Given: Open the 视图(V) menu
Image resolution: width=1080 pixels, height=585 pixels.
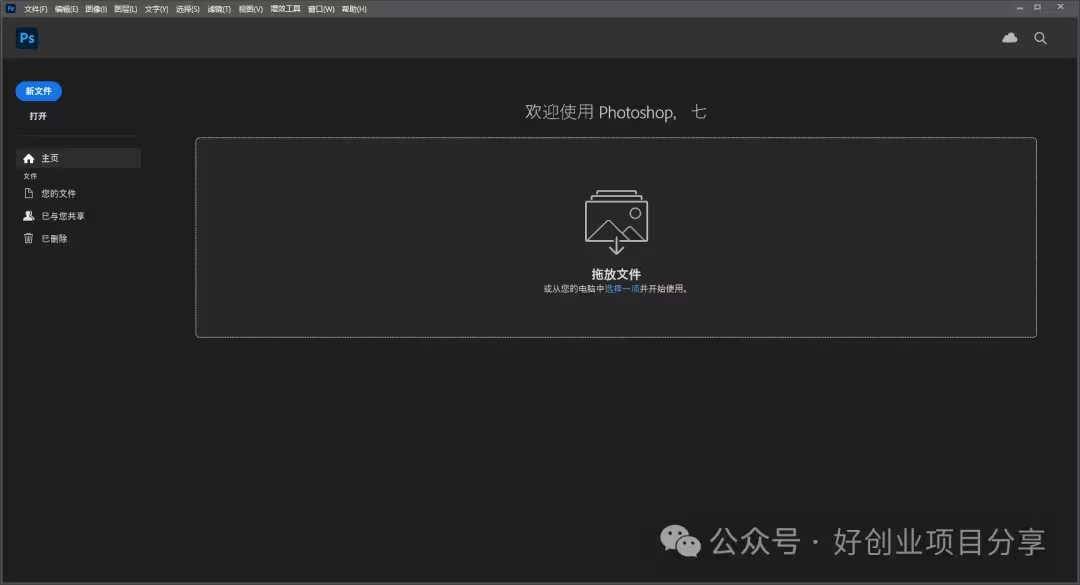Looking at the screenshot, I should click(x=251, y=9).
